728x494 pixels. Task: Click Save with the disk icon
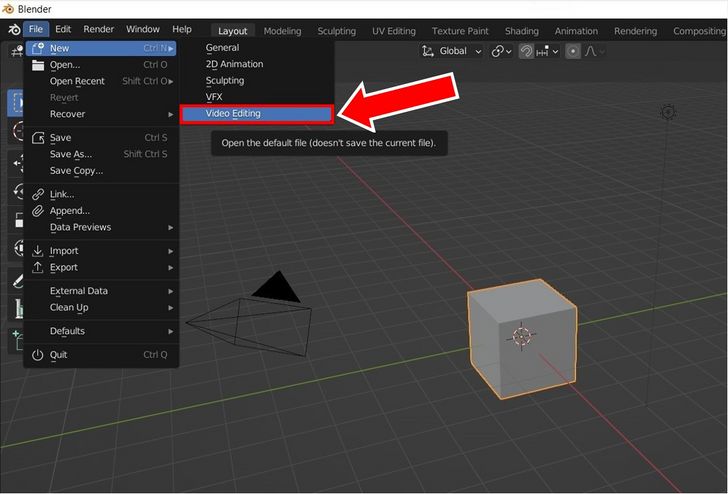(101, 138)
